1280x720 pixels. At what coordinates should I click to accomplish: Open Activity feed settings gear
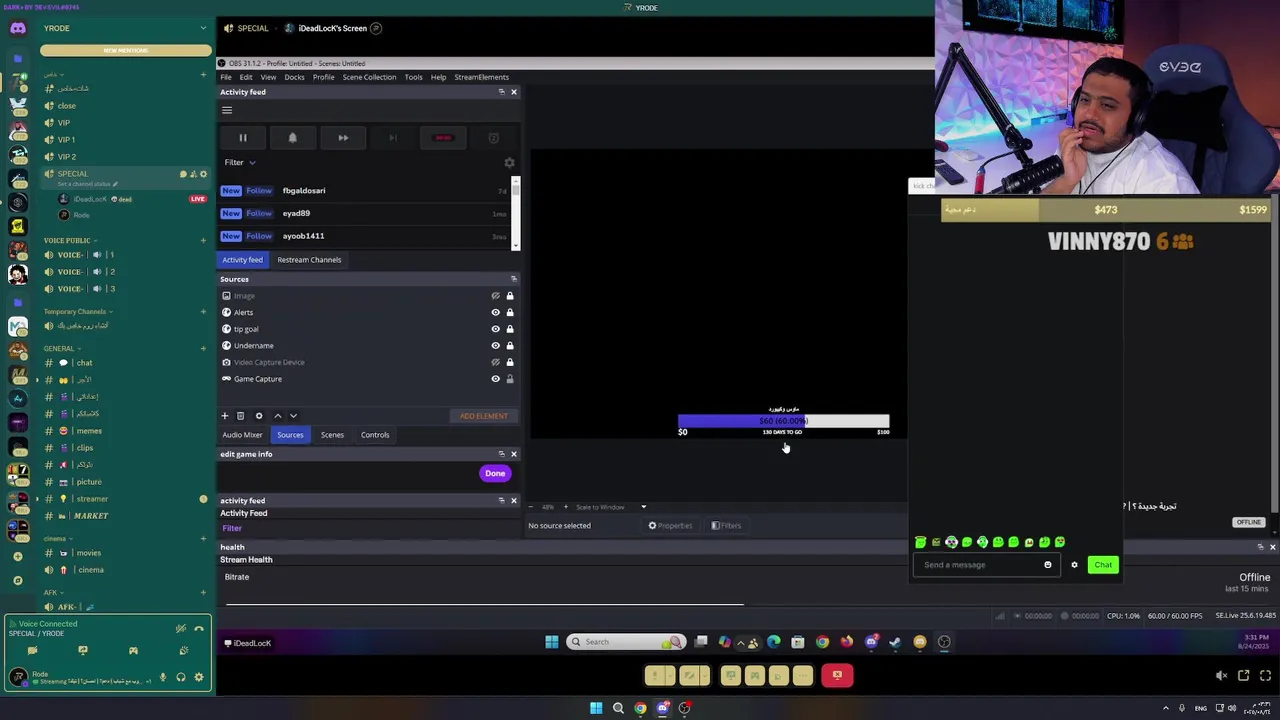[x=509, y=162]
